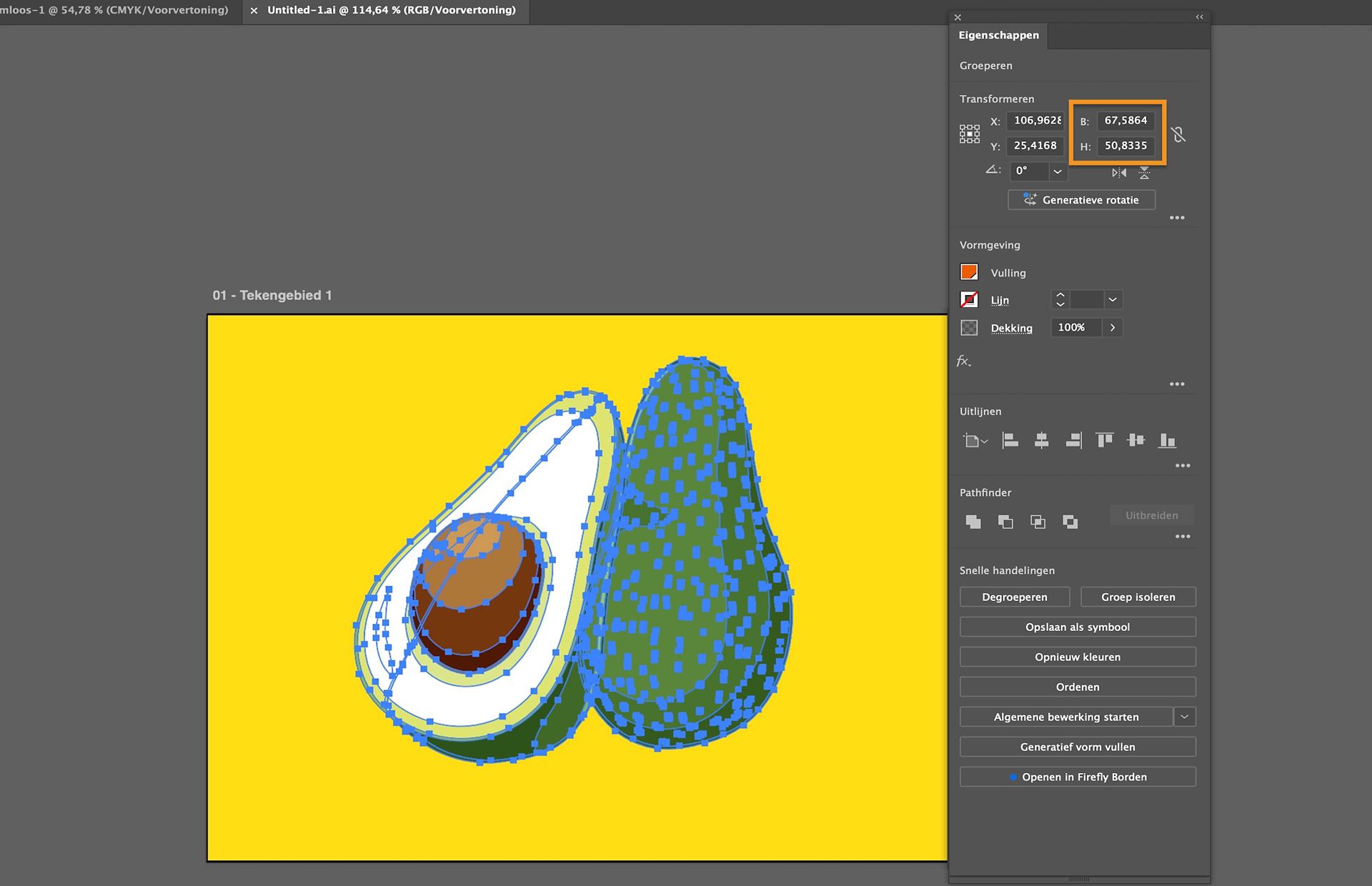Click Pathfinder exclude icon
The height and width of the screenshot is (886, 1372).
tap(1070, 522)
